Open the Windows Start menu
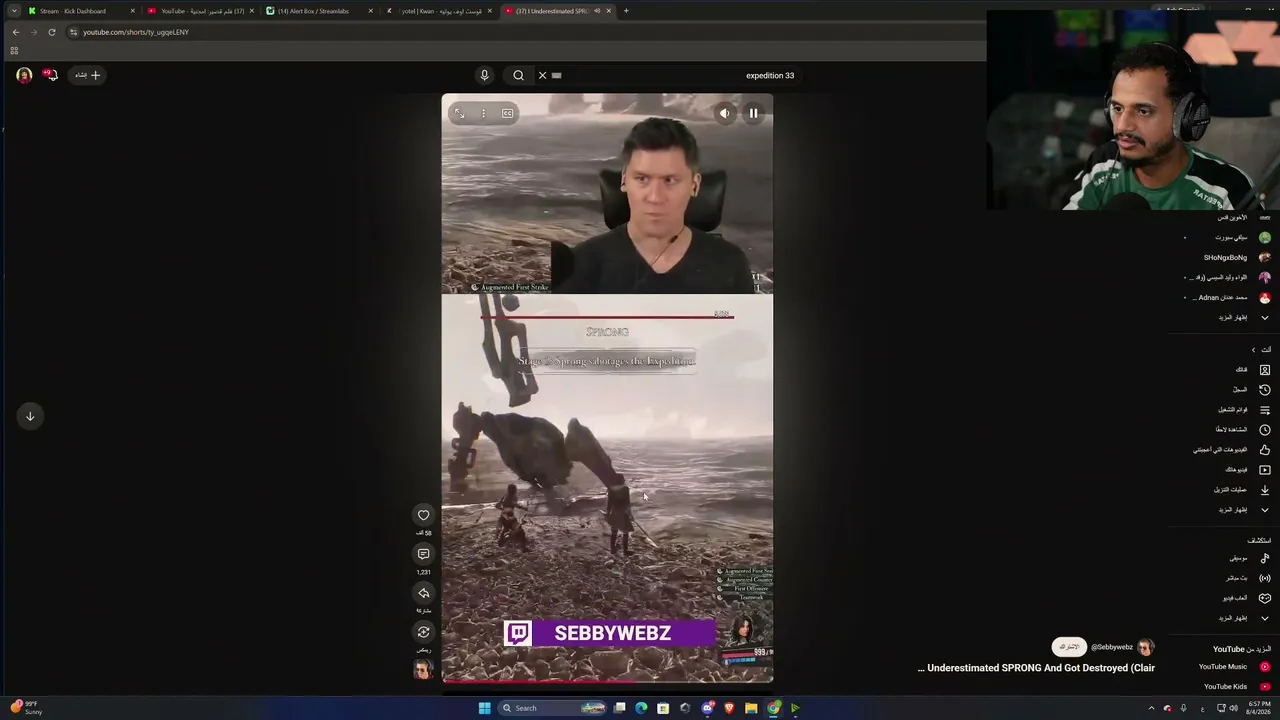The height and width of the screenshot is (720, 1280). pyautogui.click(x=485, y=708)
